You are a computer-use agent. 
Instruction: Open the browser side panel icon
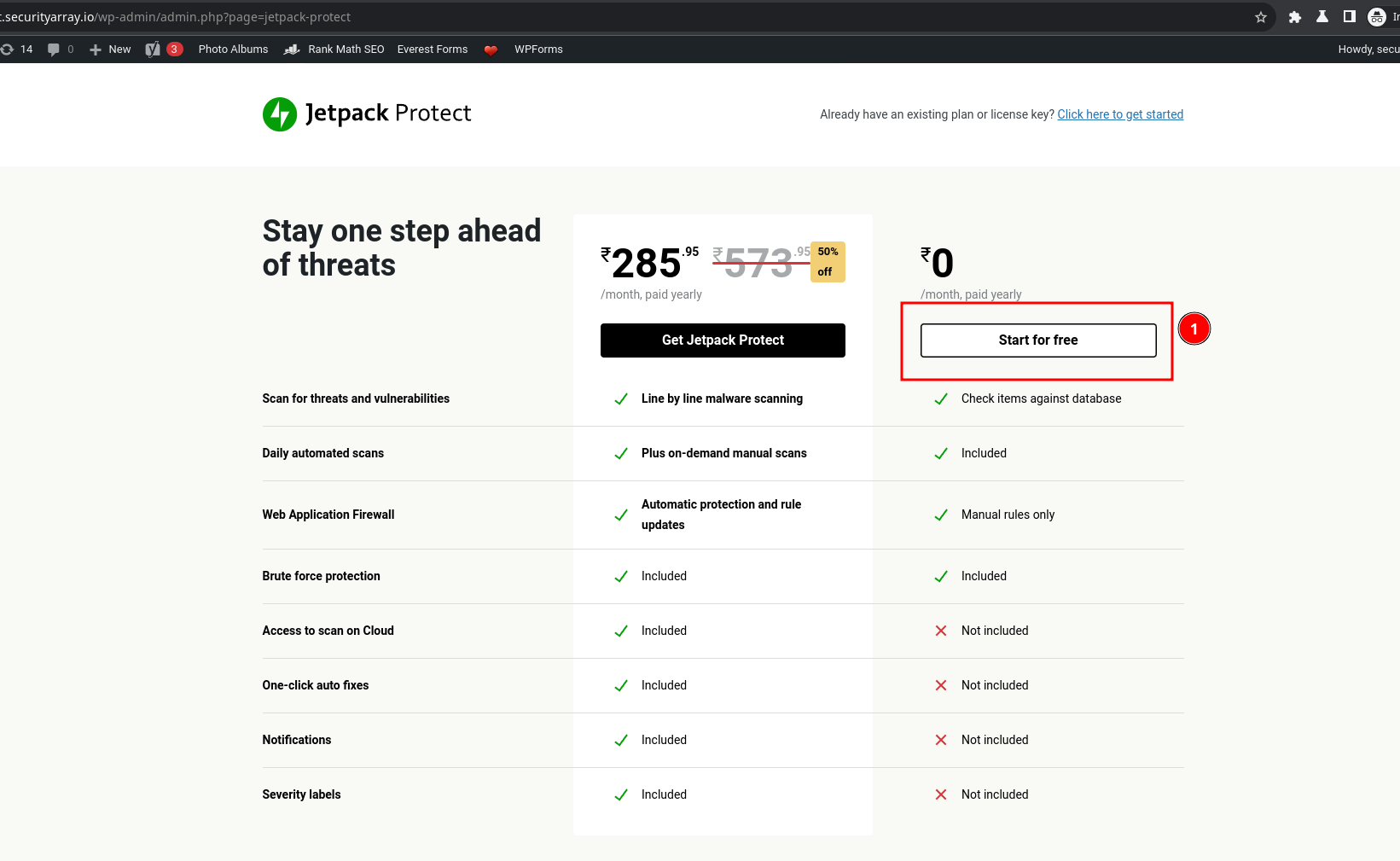1349,17
